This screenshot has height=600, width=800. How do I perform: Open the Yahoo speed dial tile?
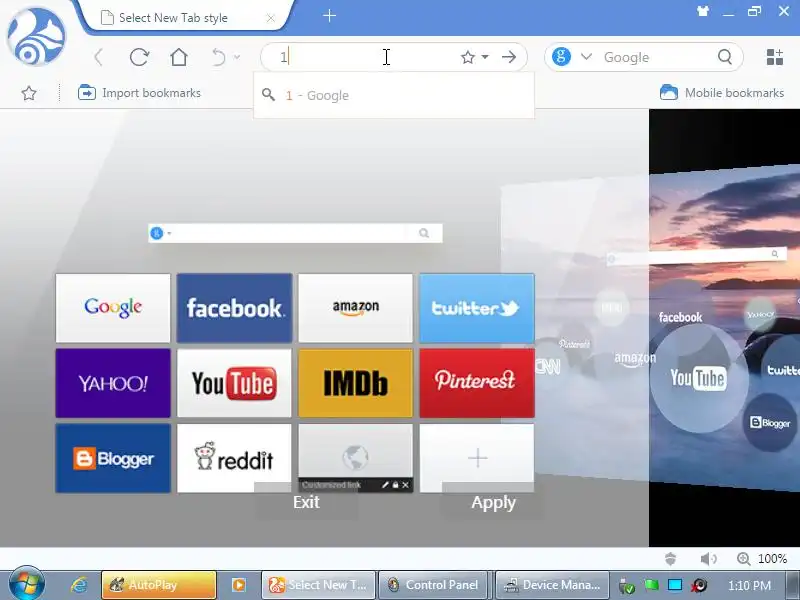click(113, 383)
